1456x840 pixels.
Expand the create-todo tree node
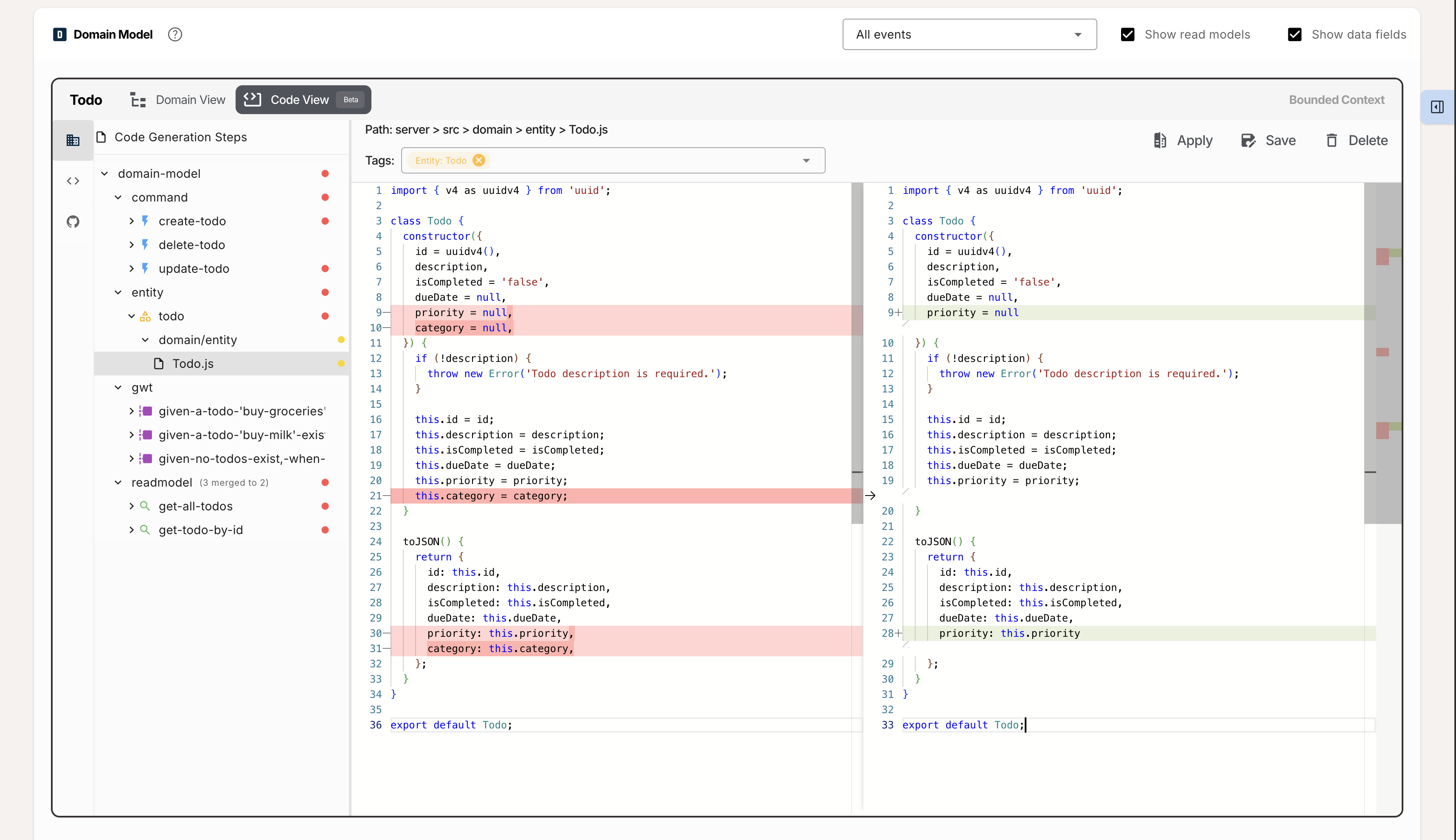pos(132,221)
